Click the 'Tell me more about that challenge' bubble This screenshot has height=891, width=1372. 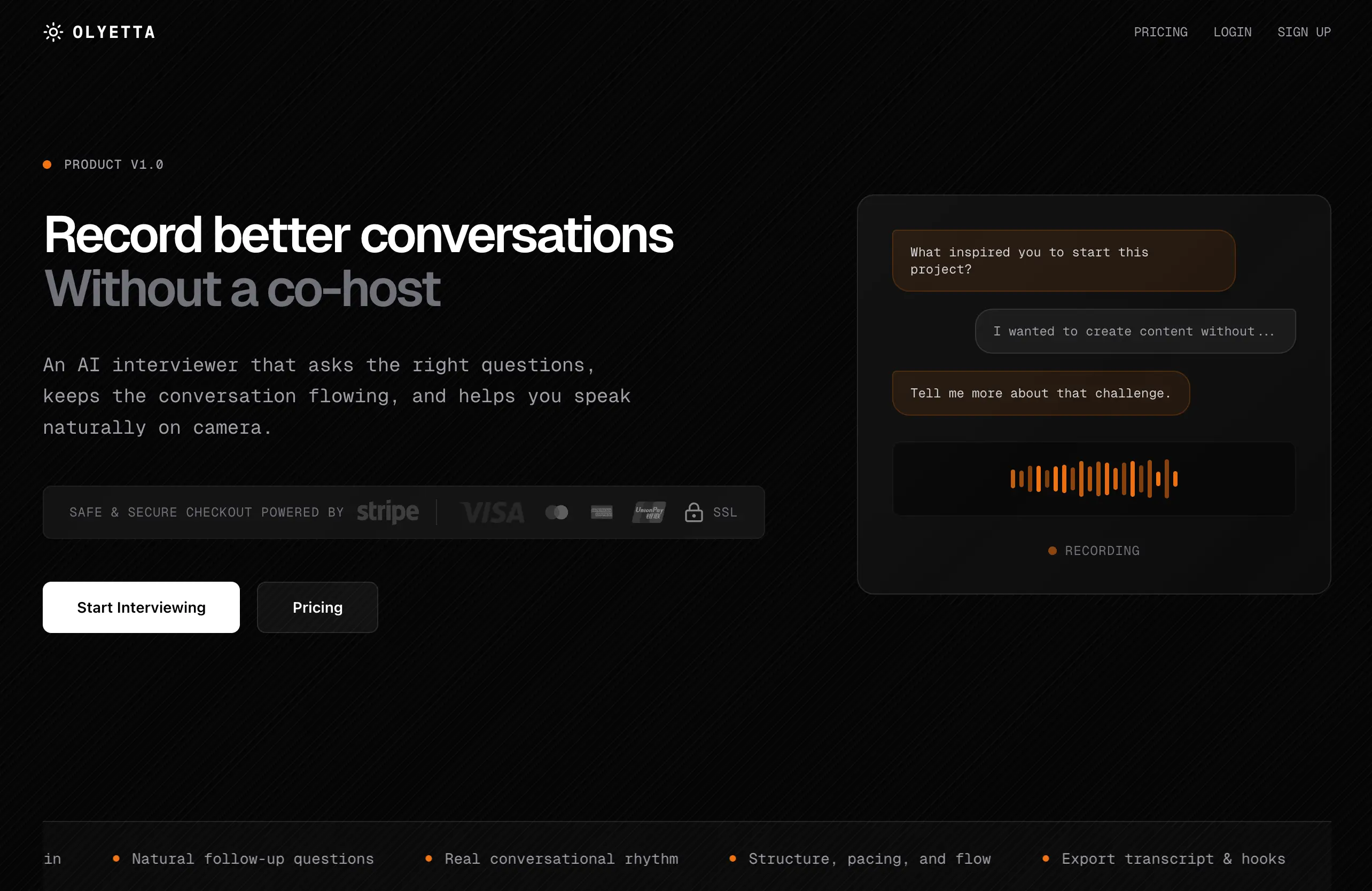pyautogui.click(x=1040, y=393)
